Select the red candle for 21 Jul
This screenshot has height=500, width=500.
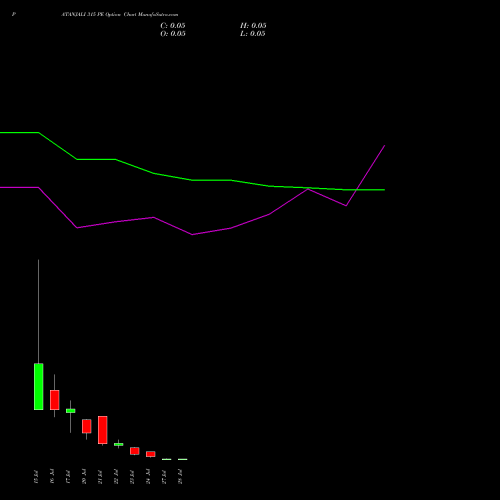coord(103,430)
